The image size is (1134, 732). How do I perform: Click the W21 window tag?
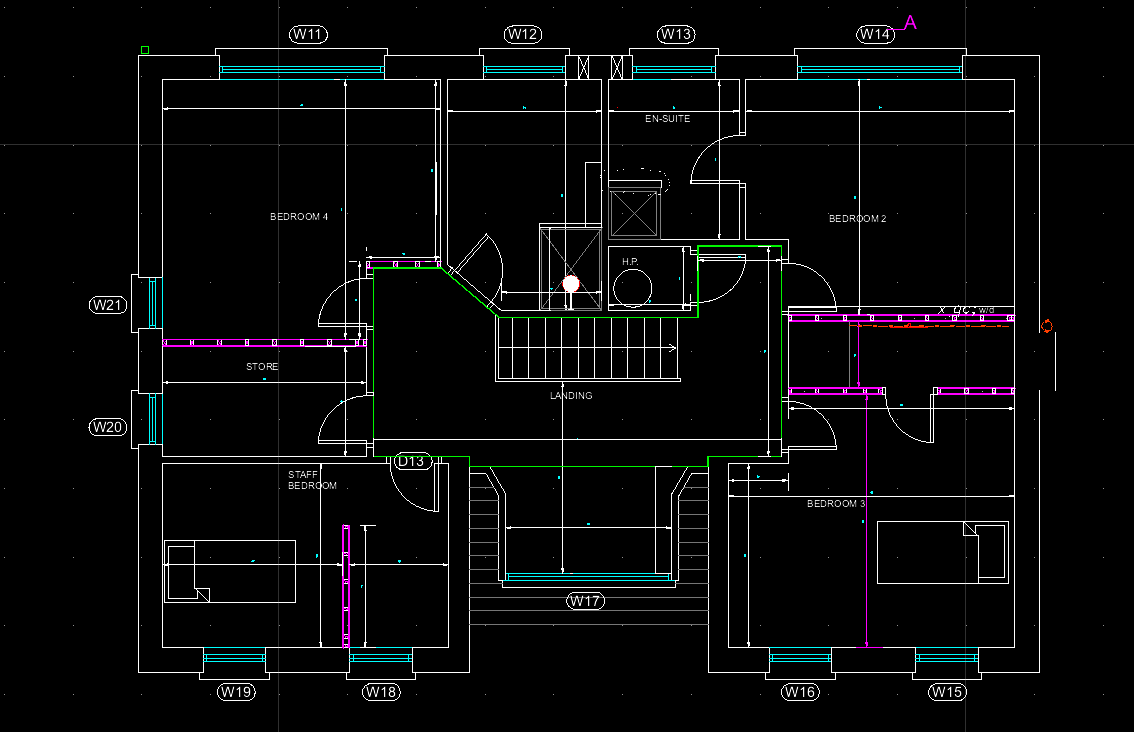pos(109,304)
